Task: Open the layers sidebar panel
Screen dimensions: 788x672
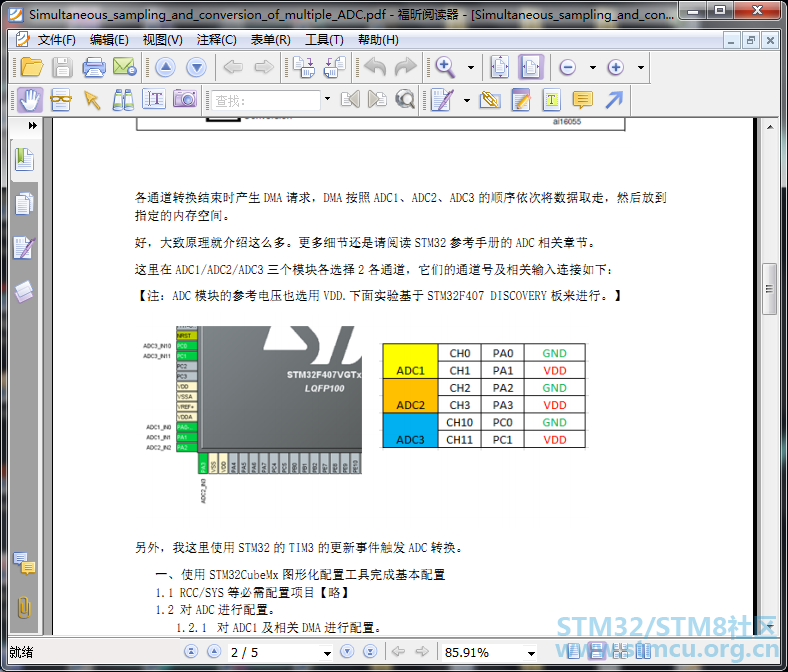Action: (x=24, y=292)
